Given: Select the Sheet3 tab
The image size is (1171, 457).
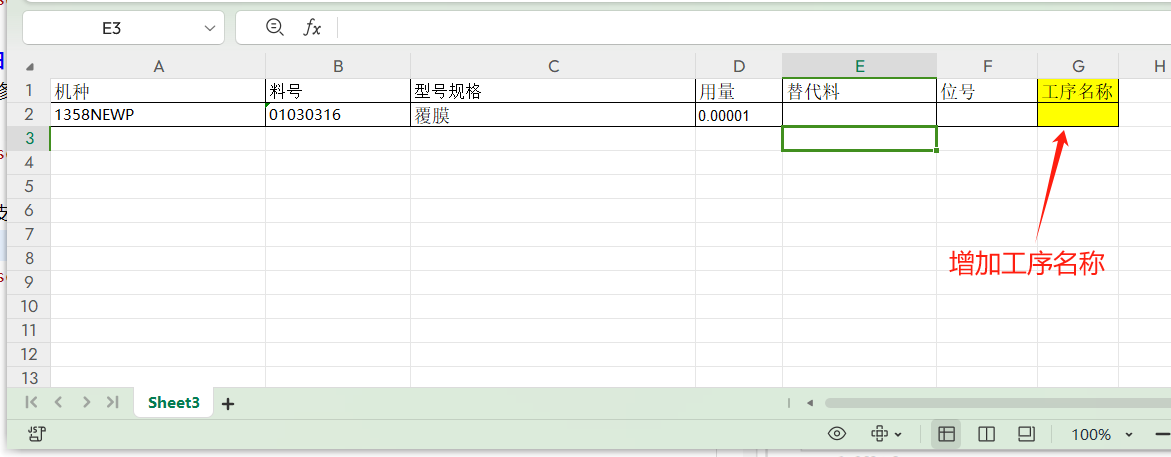Looking at the screenshot, I should pos(174,403).
